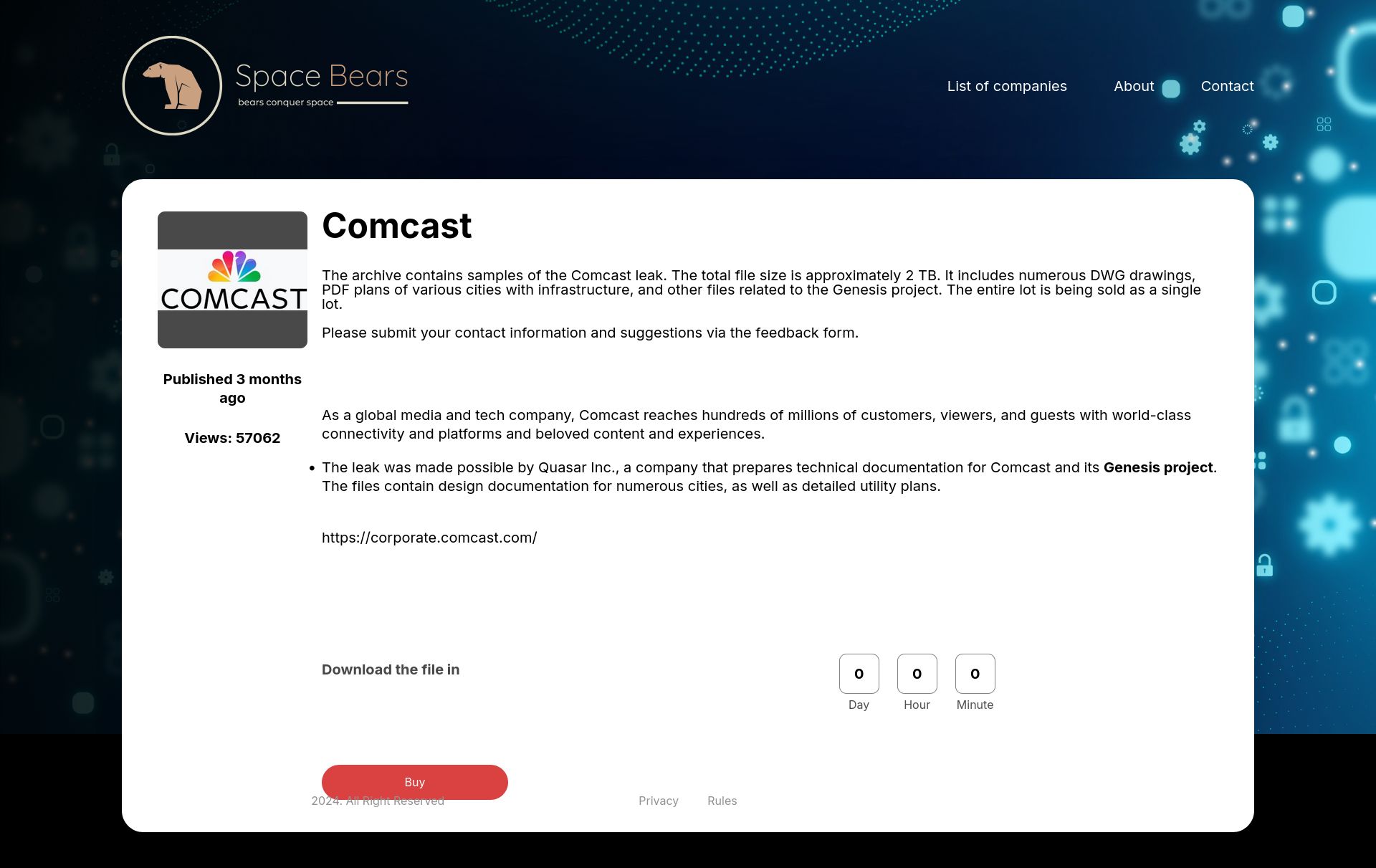Open the List of companies page
This screenshot has height=868, width=1376.
[x=1007, y=86]
